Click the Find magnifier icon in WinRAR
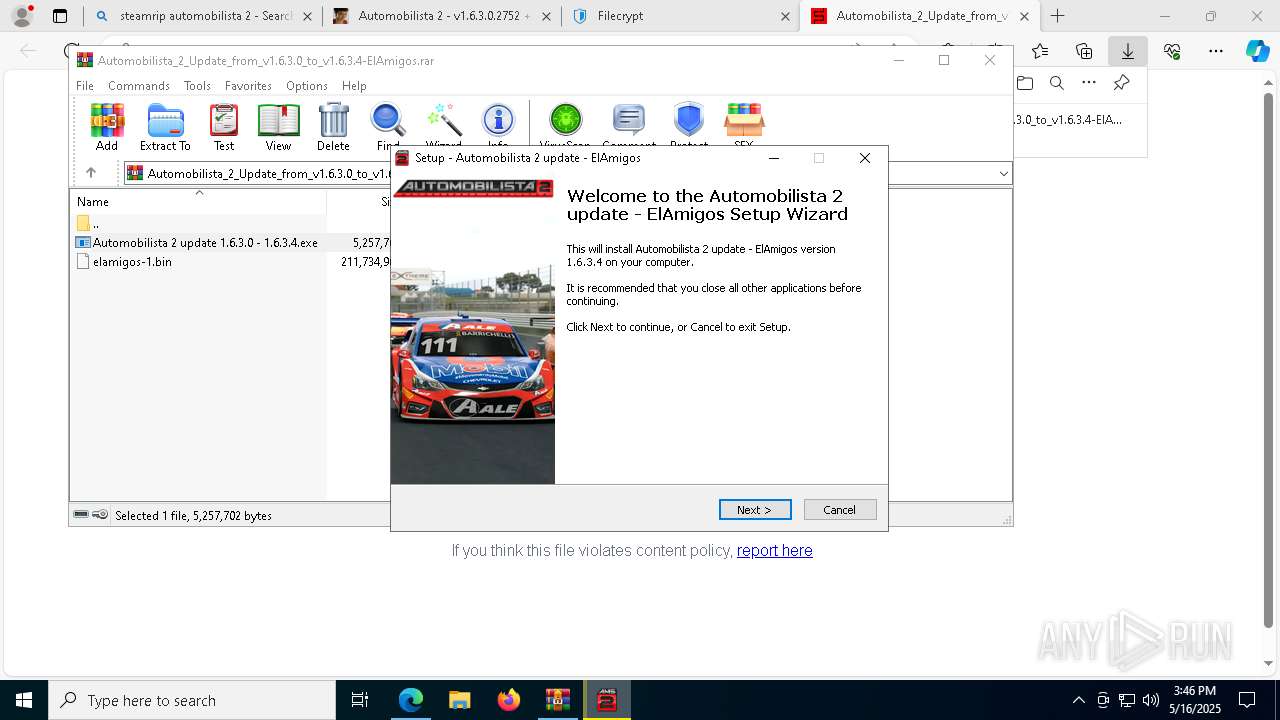1280x720 pixels. coord(388,120)
